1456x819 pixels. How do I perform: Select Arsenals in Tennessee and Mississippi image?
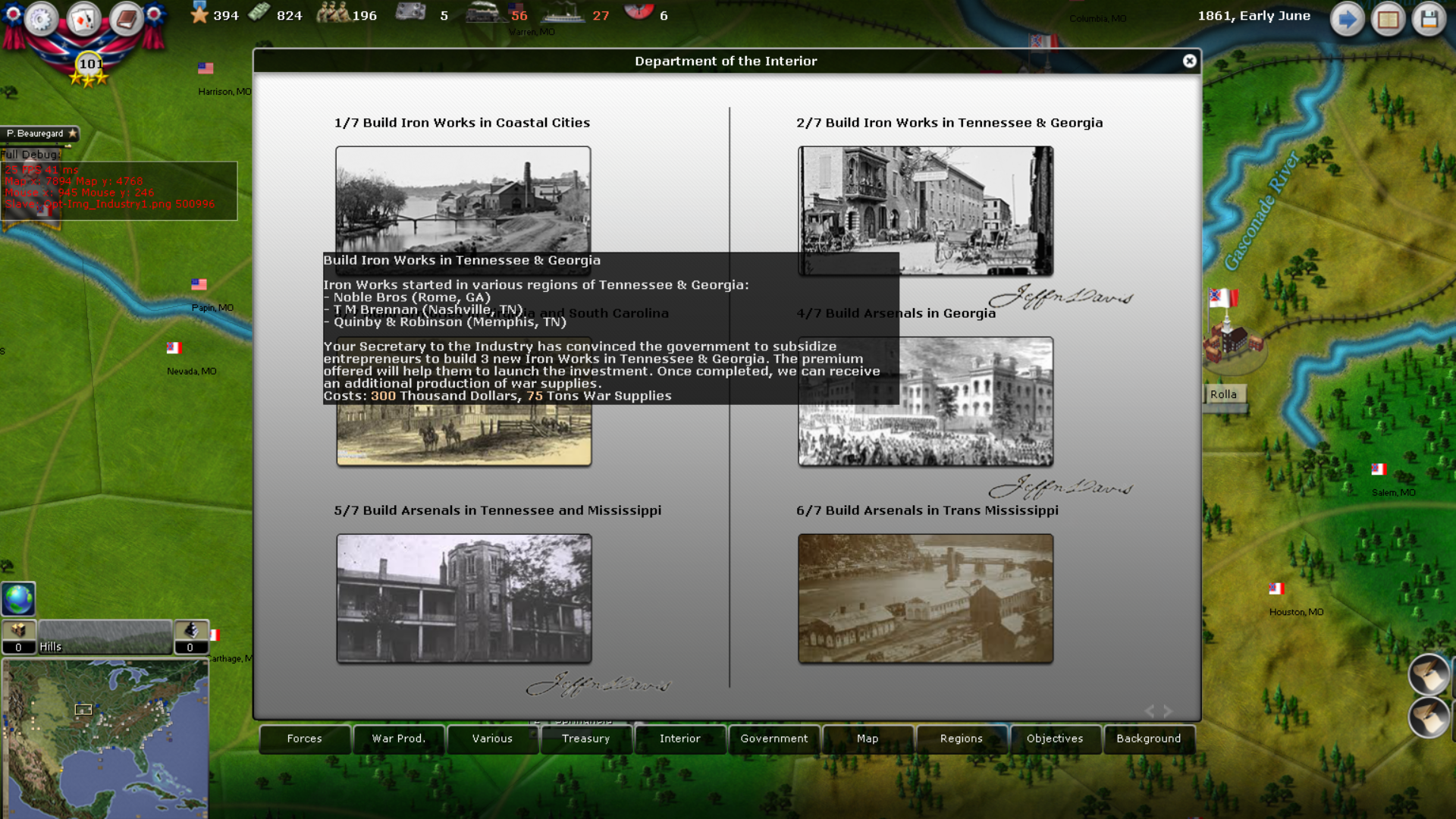(464, 598)
